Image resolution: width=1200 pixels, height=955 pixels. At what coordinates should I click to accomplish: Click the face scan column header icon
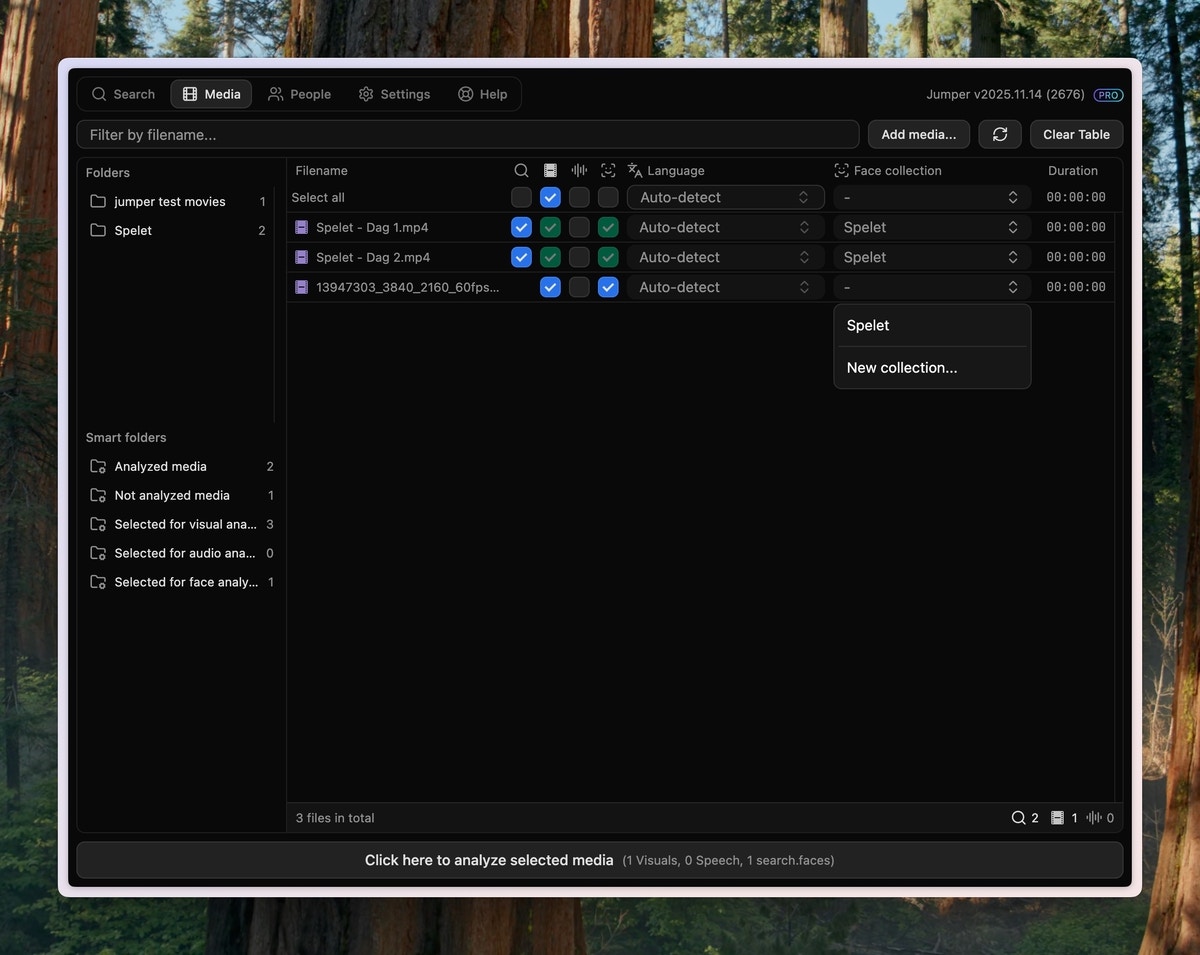click(x=608, y=171)
